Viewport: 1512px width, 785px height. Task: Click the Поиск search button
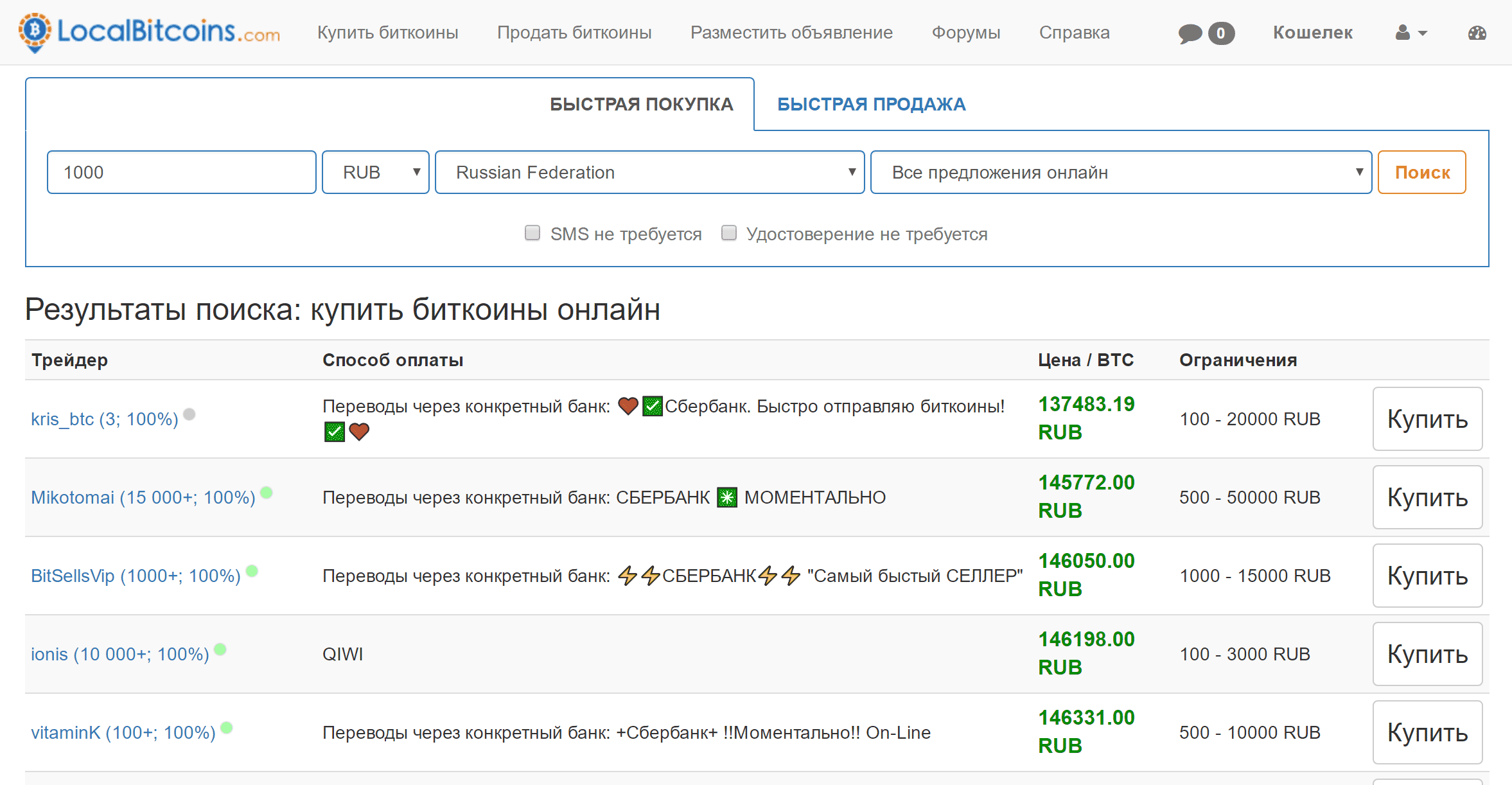(1421, 172)
